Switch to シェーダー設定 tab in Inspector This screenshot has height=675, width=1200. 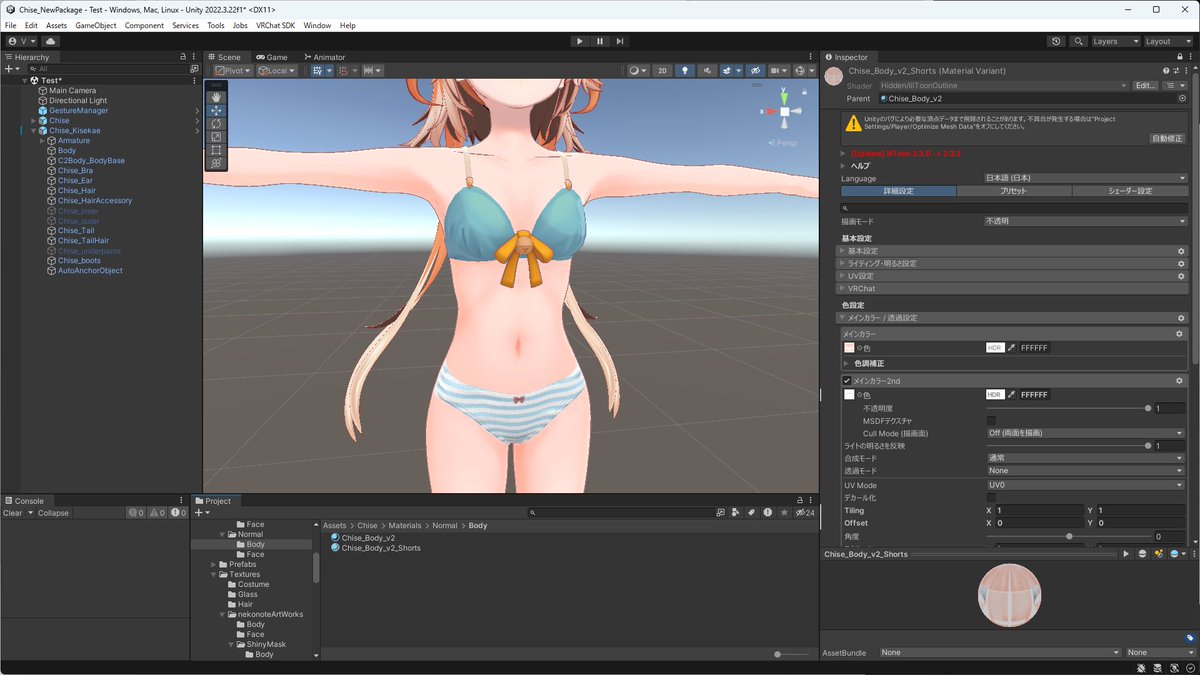1130,191
